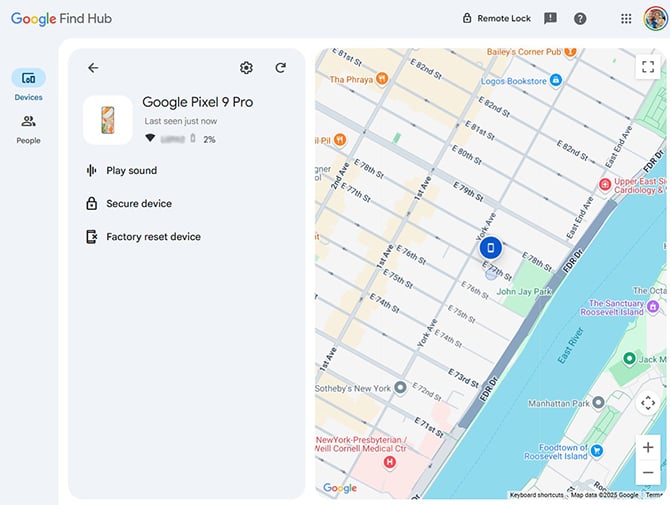Click the NewYork-Presbyterian hospital pin

[389, 462]
